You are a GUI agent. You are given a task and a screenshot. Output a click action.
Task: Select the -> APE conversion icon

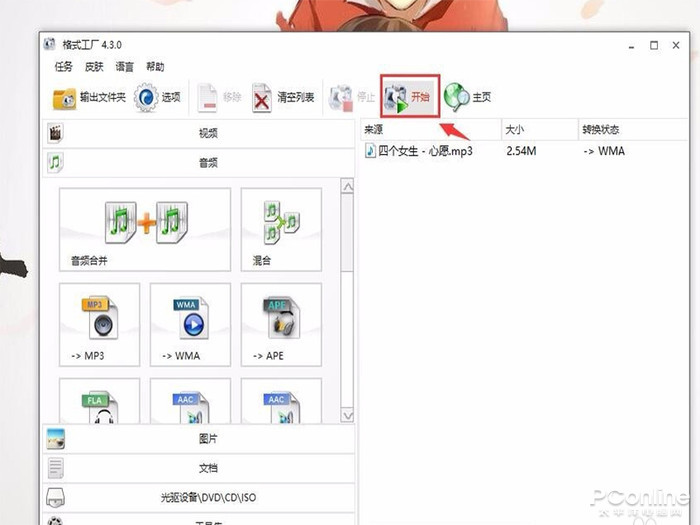[x=281, y=324]
